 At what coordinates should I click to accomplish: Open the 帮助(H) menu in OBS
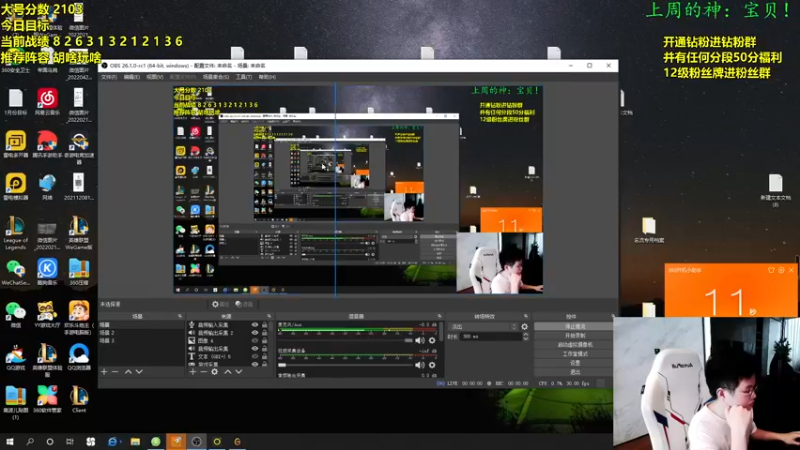click(267, 77)
